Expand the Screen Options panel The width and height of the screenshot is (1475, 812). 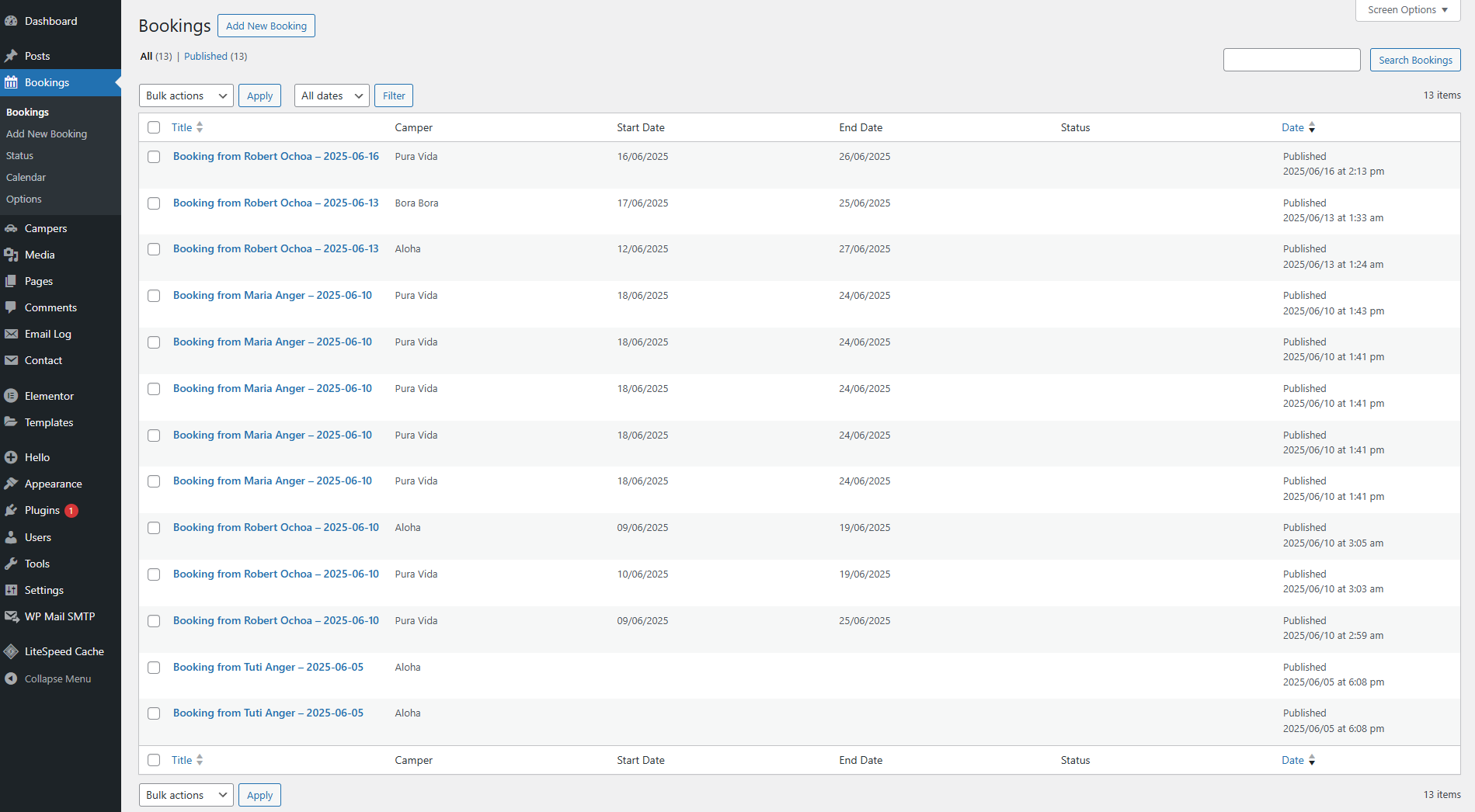coord(1407,10)
